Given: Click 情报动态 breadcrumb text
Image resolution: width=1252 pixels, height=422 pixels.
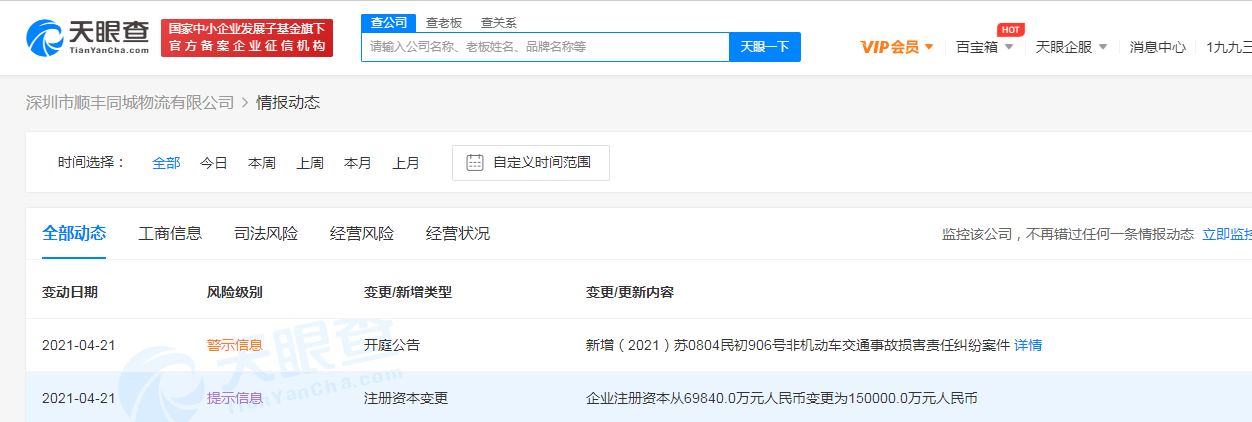Looking at the screenshot, I should pyautogui.click(x=288, y=102).
